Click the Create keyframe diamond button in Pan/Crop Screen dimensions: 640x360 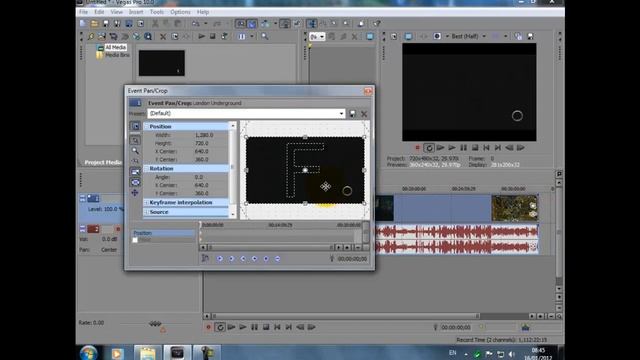tap(266, 259)
